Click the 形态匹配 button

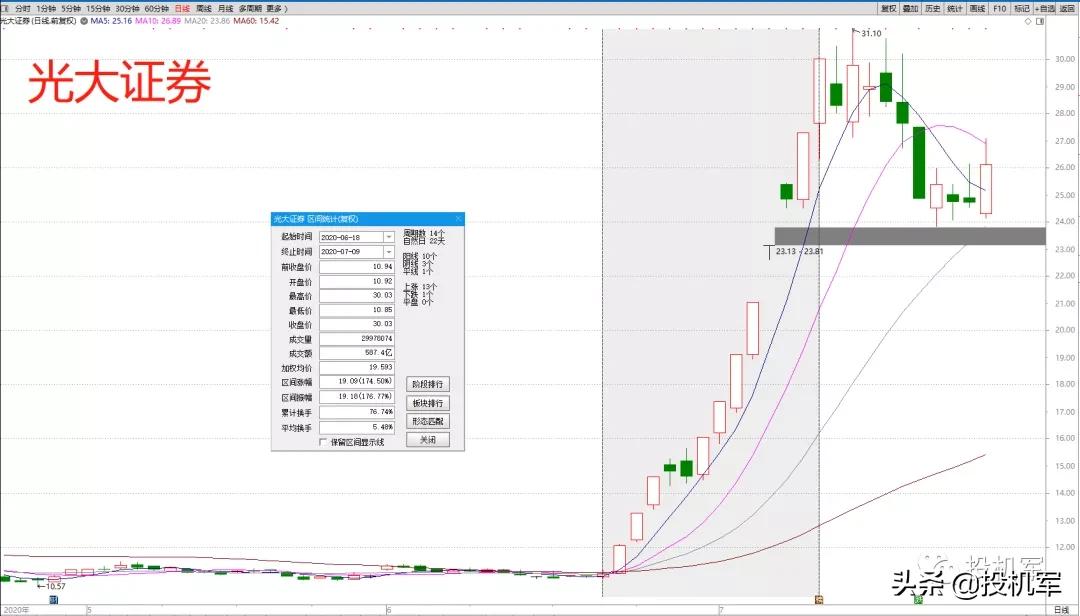tap(428, 421)
